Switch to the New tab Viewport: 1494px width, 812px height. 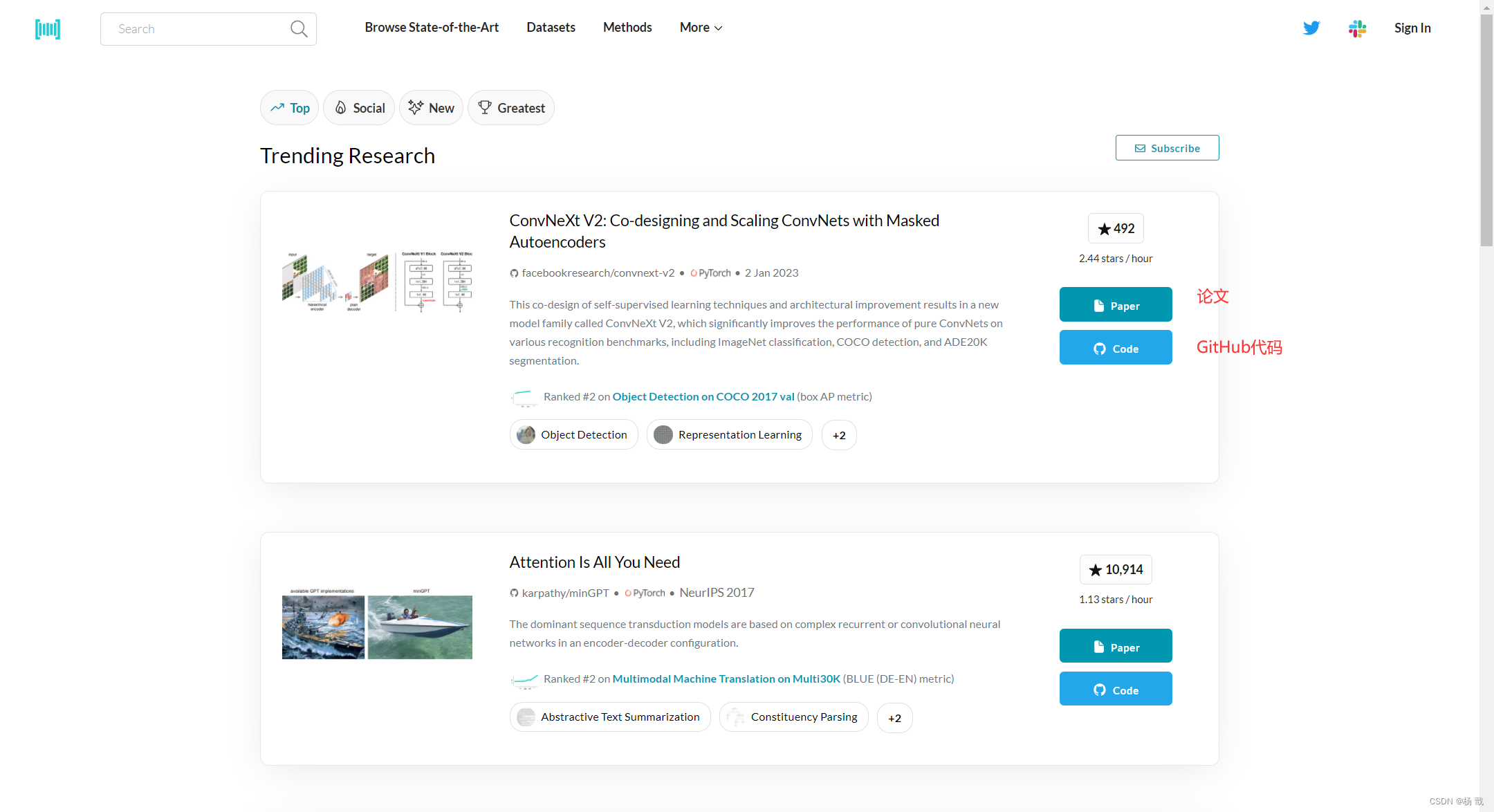[x=431, y=108]
